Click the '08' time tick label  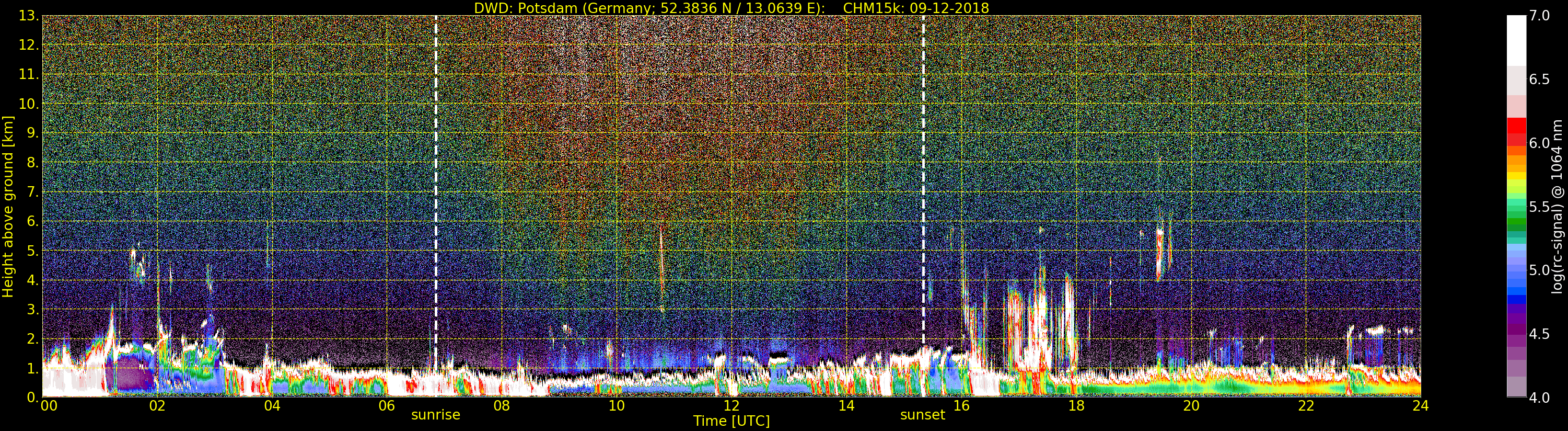(502, 405)
